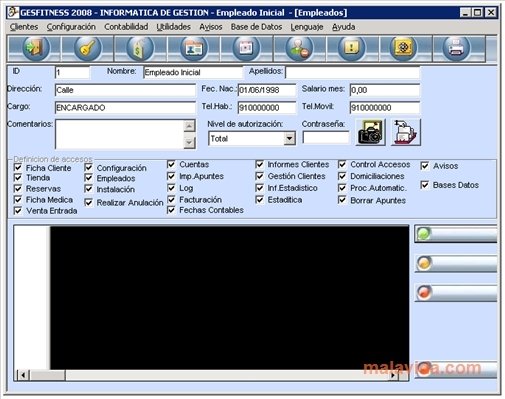
Task: Toggle the Configuración access checkbox
Action: [88, 167]
